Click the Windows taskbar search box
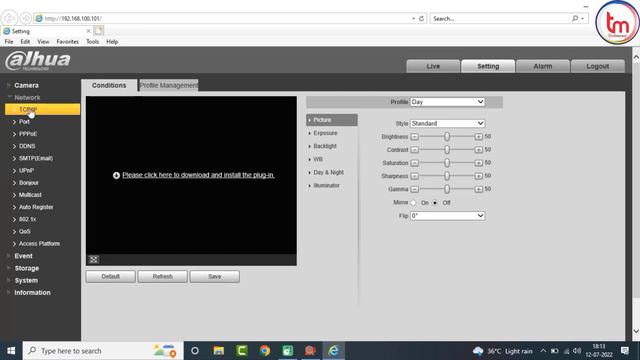Image resolution: width=640 pixels, height=360 pixels. [103, 351]
